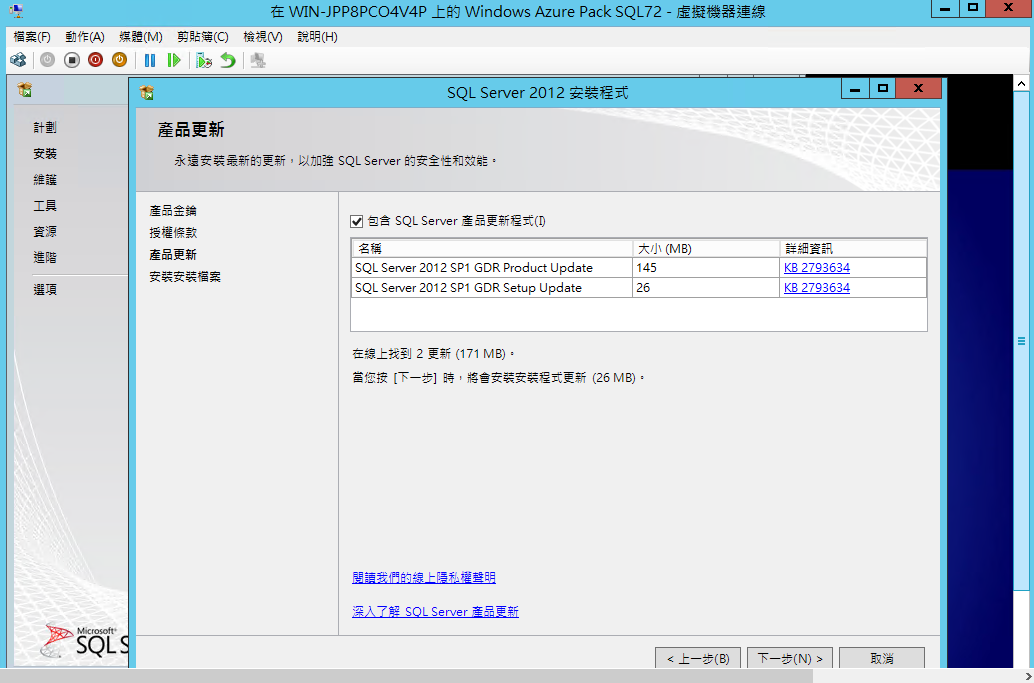Viewport: 1034px width, 683px height.
Task: Open the 動作(A) menu
Action: point(85,37)
